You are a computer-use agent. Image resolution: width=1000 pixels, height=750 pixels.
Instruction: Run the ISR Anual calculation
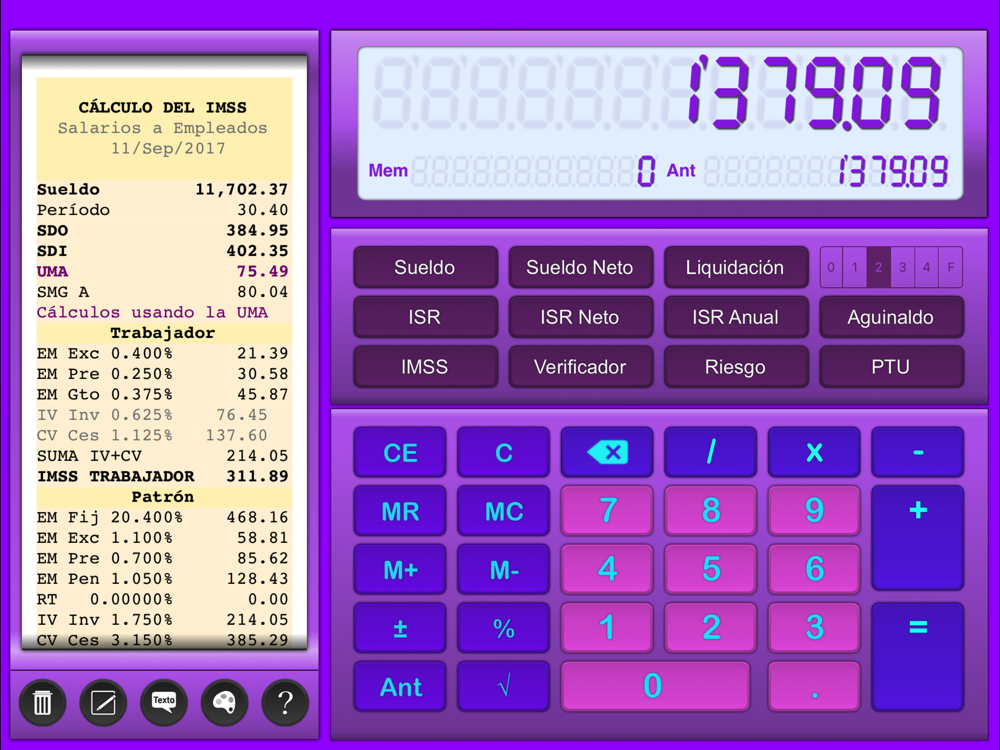coord(735,317)
